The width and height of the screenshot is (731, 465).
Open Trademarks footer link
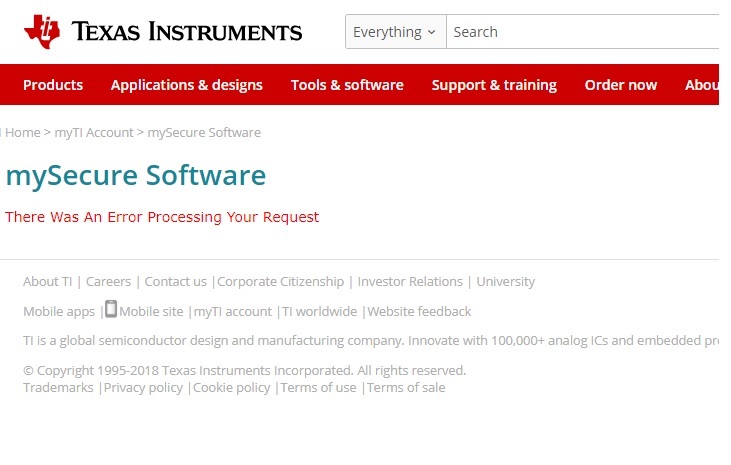58,388
